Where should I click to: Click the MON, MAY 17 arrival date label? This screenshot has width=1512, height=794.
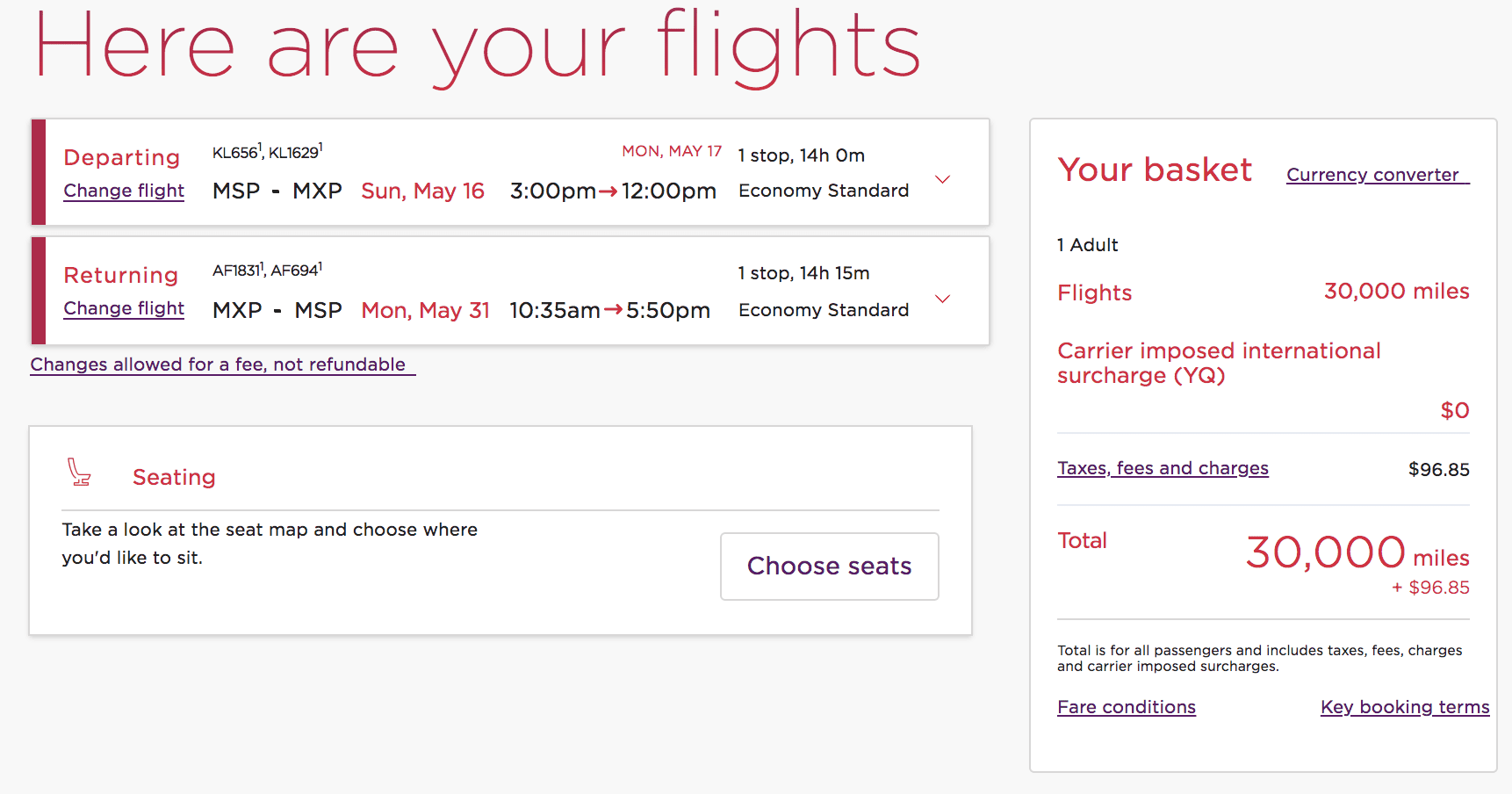click(671, 151)
